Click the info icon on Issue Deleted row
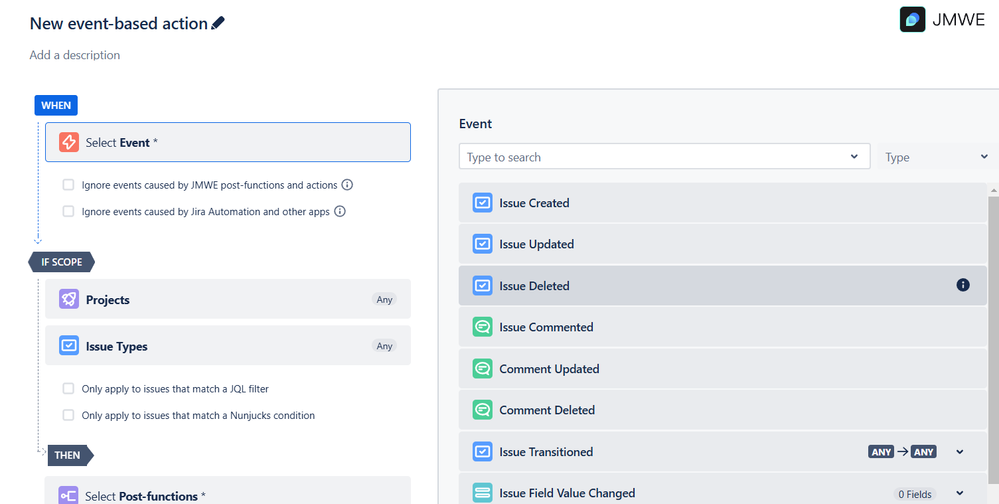999x504 pixels. (x=963, y=285)
